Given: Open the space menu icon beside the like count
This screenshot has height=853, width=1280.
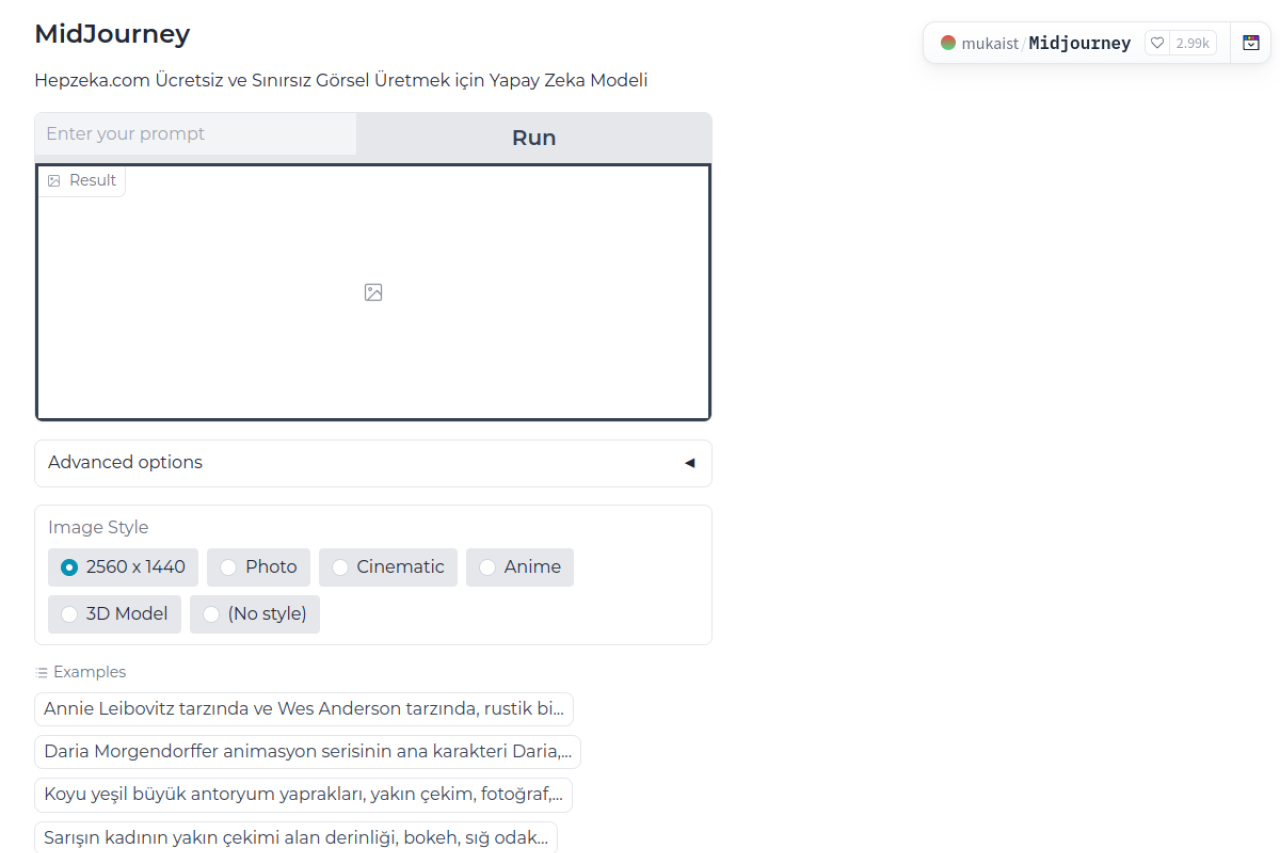Looking at the screenshot, I should tap(1250, 43).
